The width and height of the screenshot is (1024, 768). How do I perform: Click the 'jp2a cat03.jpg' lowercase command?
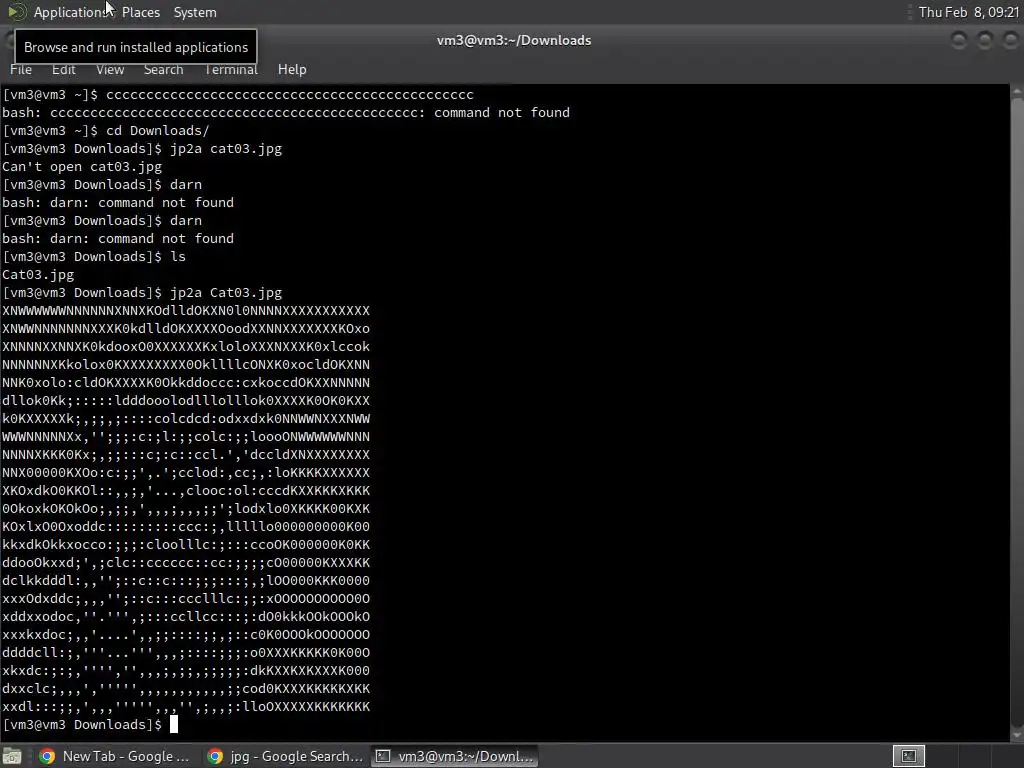tap(226, 149)
